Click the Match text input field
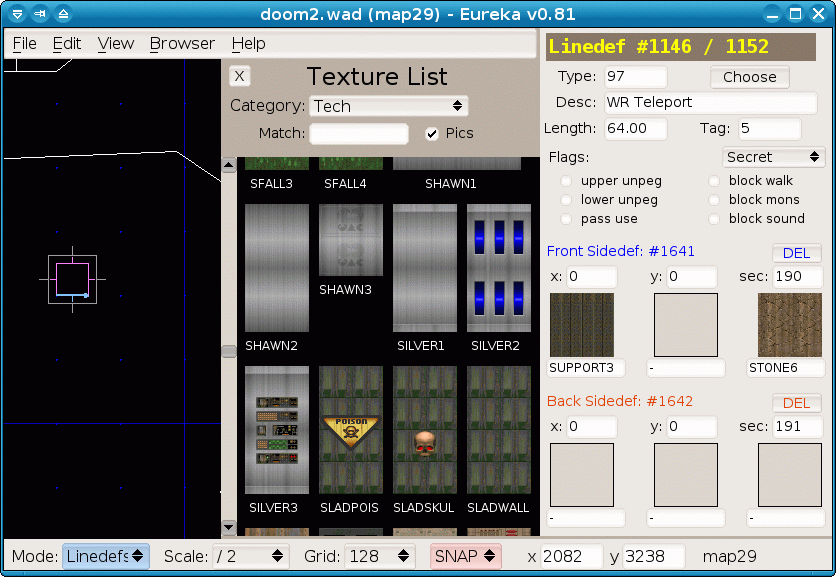836x577 pixels. point(359,134)
